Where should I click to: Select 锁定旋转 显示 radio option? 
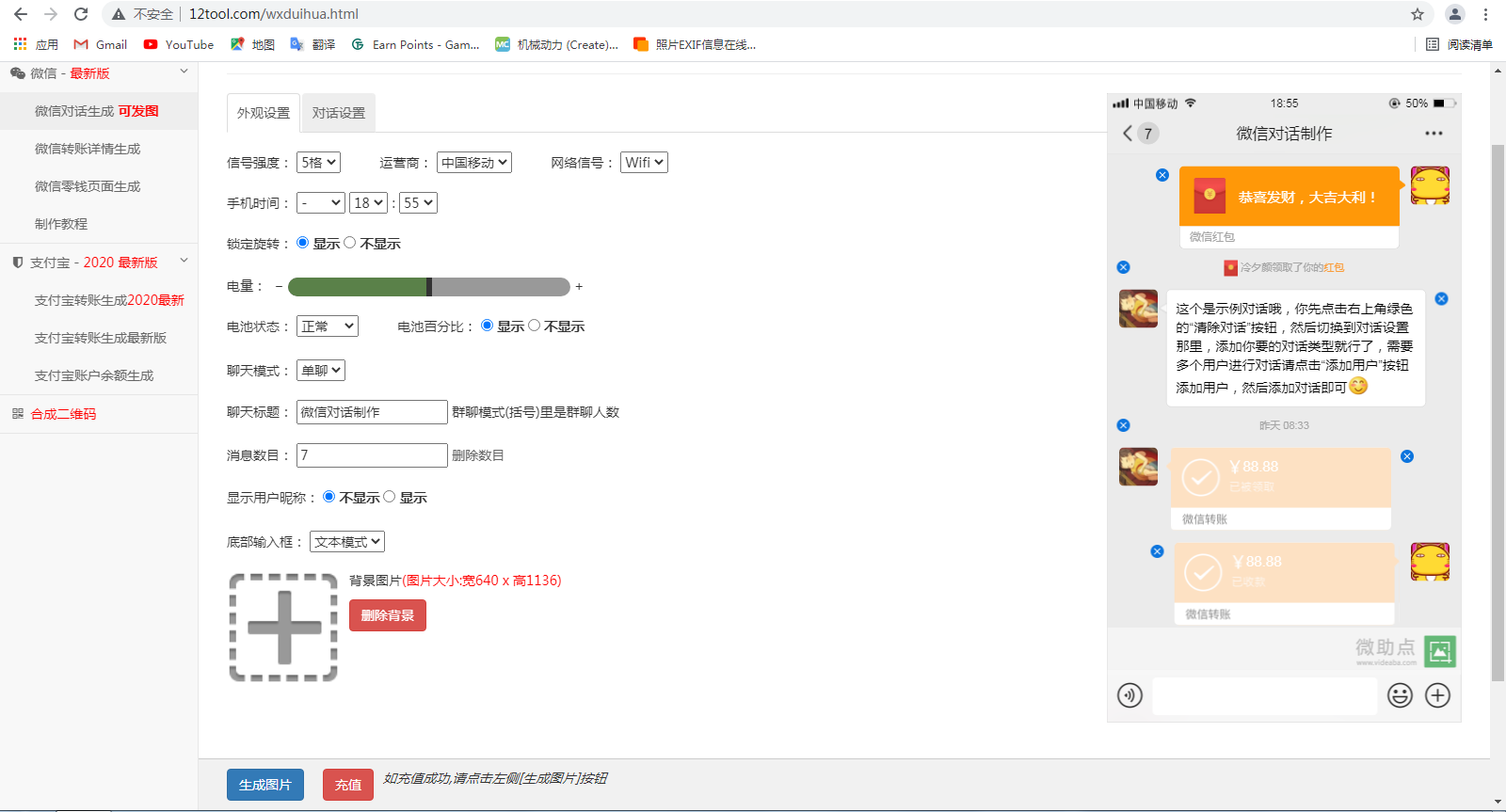click(x=302, y=243)
